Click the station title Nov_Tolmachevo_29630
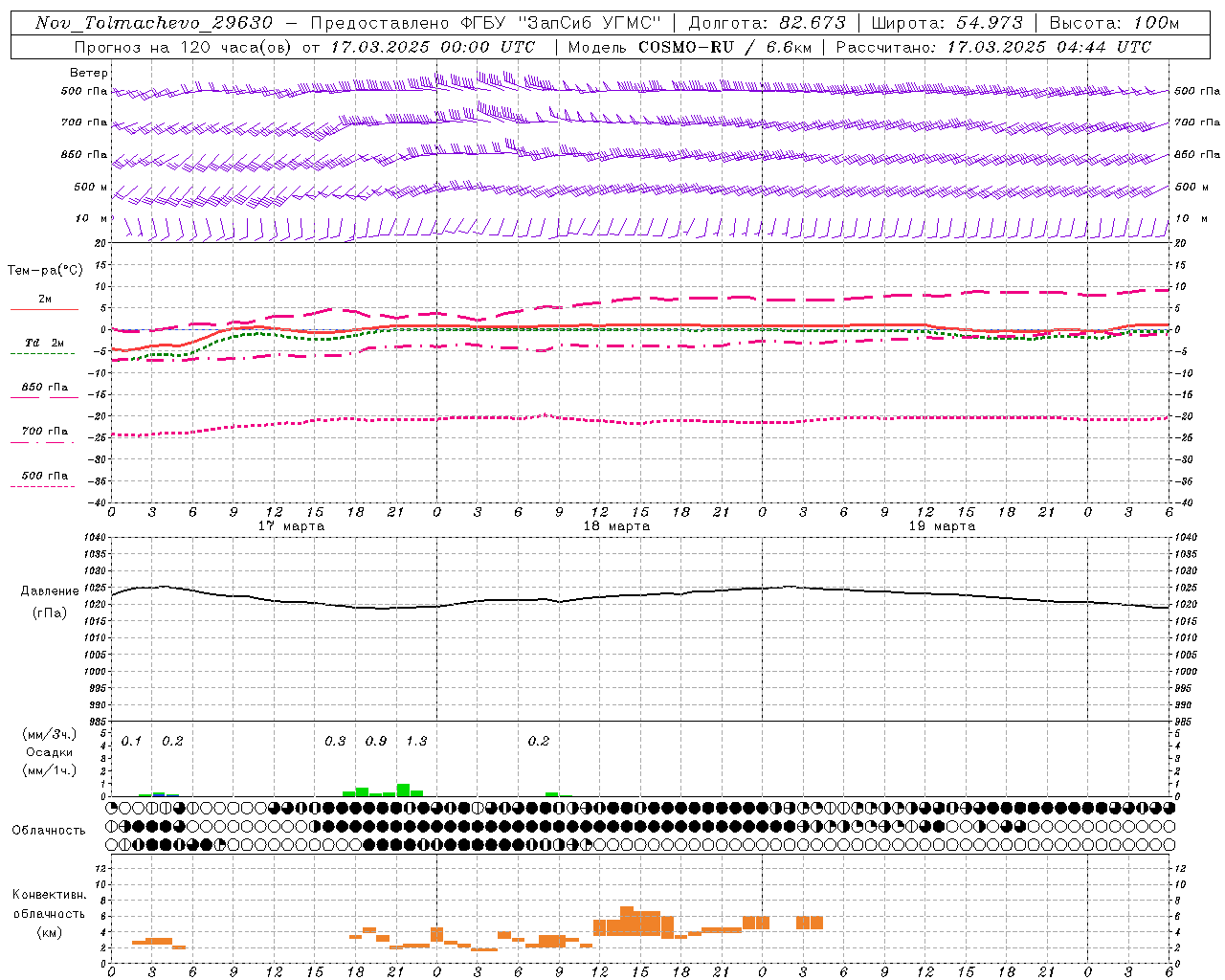Viewport: 1225px width, 980px height. point(154,23)
